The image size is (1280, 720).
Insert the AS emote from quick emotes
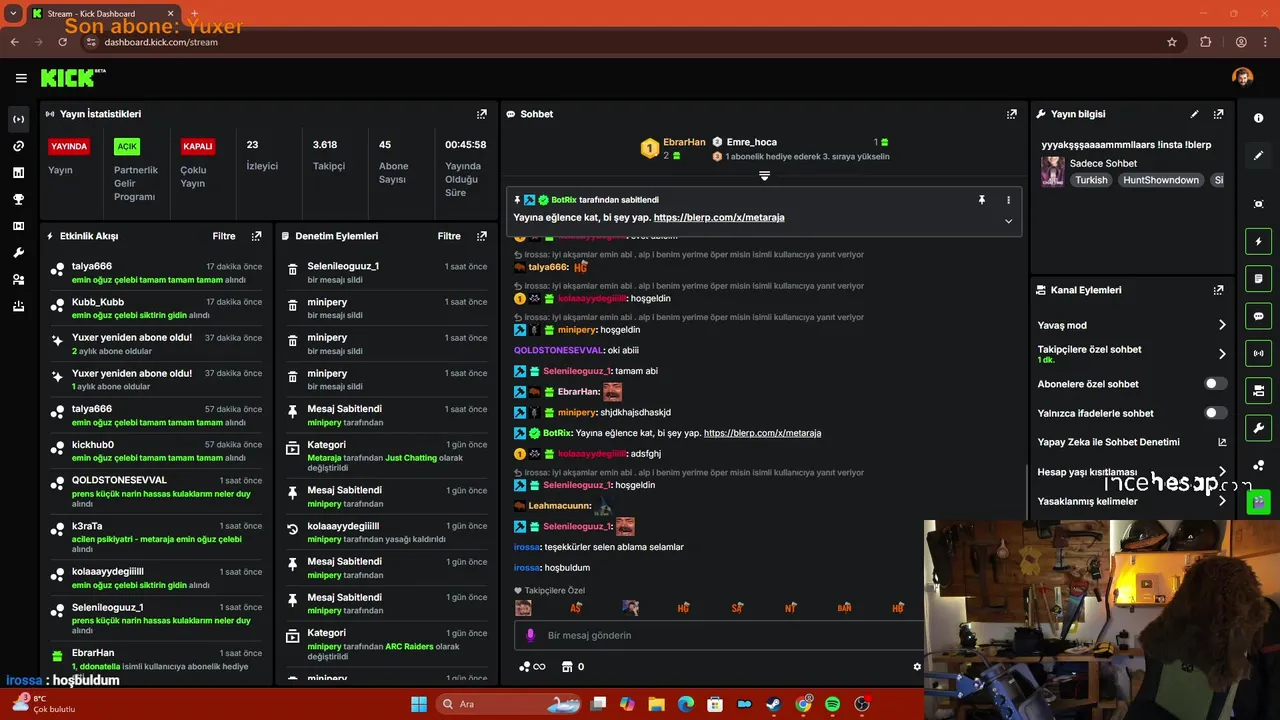coord(576,607)
